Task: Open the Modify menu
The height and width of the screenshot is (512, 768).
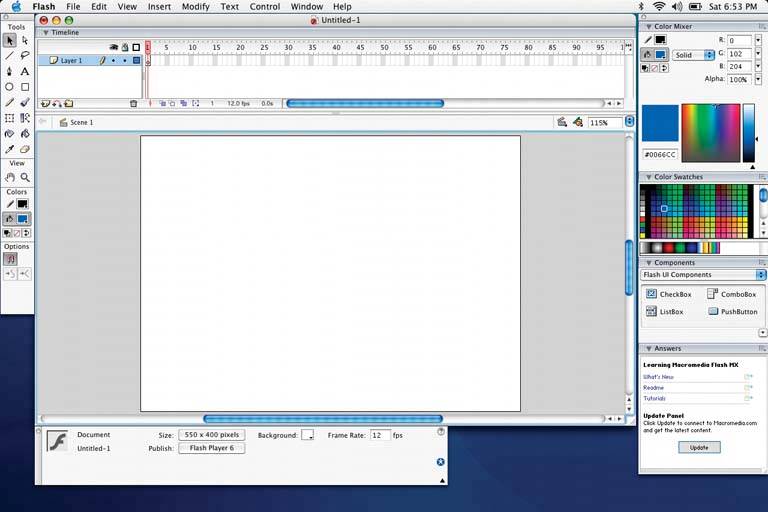Action: [196, 7]
